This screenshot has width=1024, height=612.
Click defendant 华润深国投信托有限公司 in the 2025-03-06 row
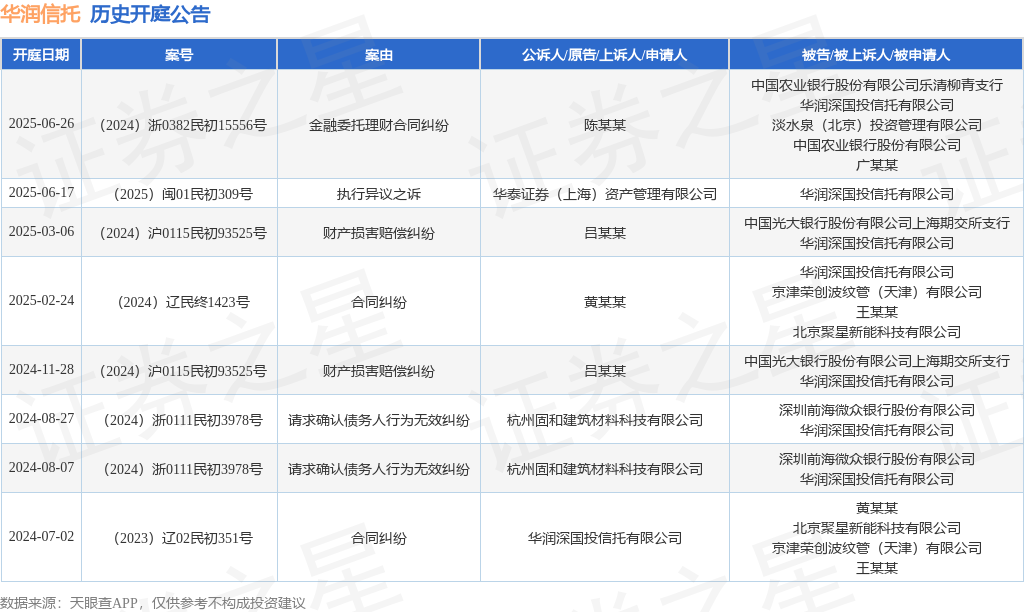(x=876, y=243)
